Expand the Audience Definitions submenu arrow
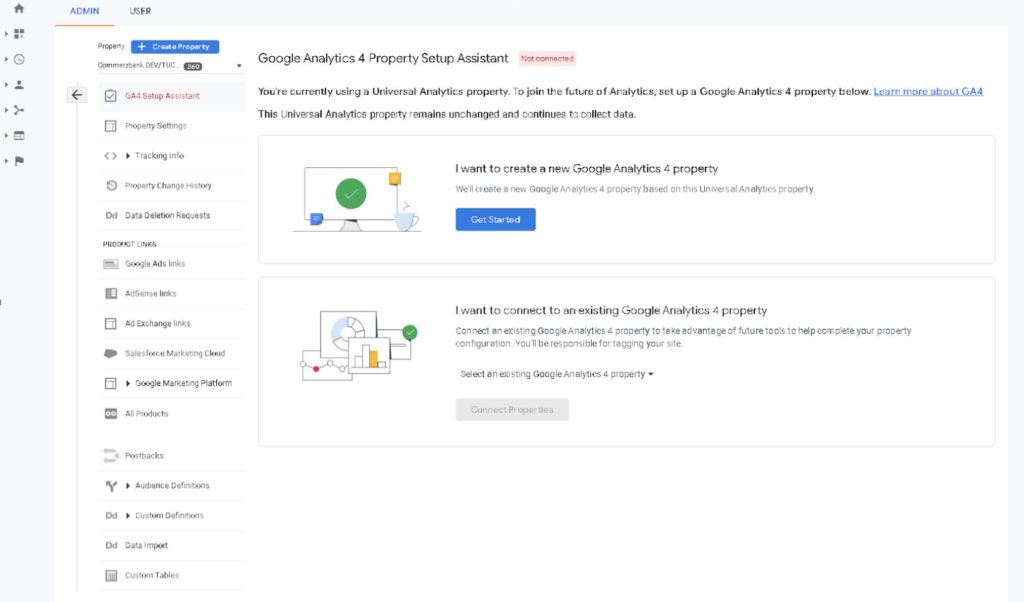This screenshot has height=602, width=1024. pos(128,486)
